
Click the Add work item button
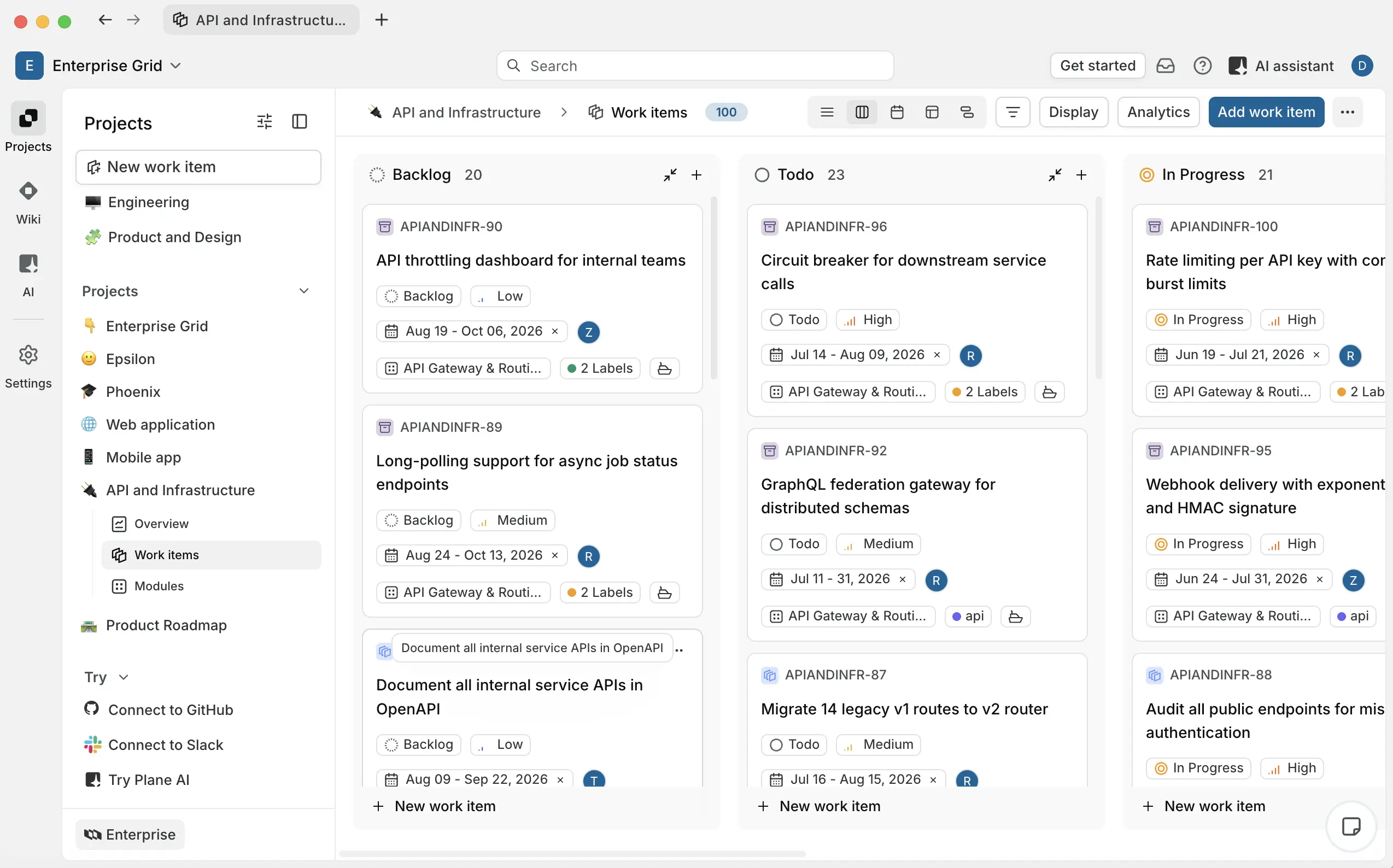1266,112
